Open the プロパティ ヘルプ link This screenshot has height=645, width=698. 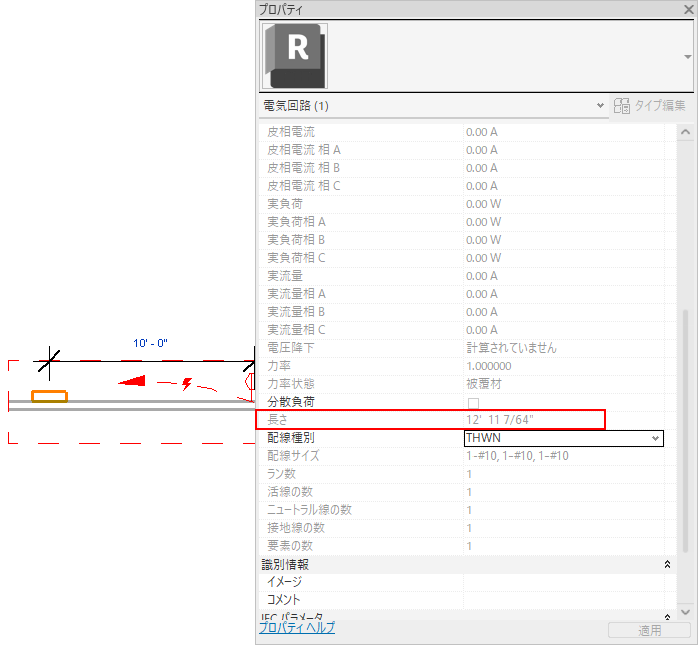pyautogui.click(x=297, y=628)
